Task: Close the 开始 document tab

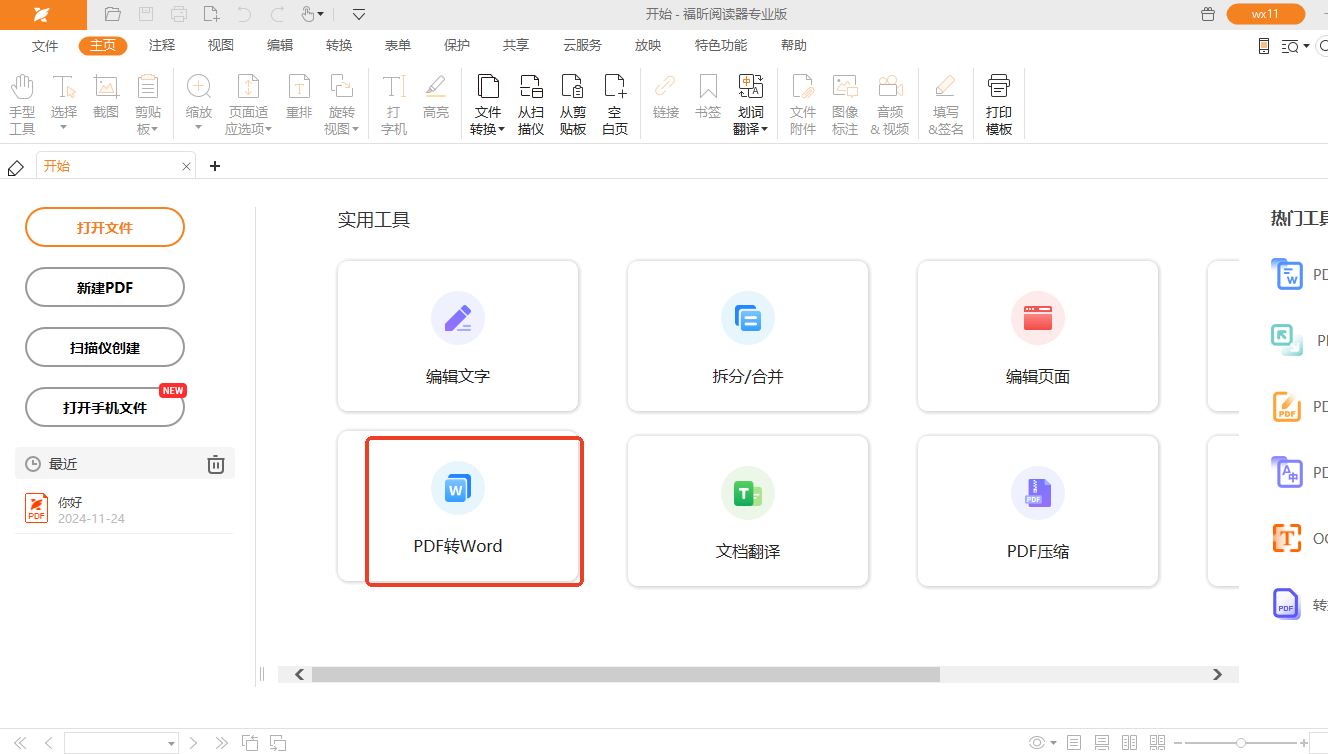Action: click(x=186, y=167)
